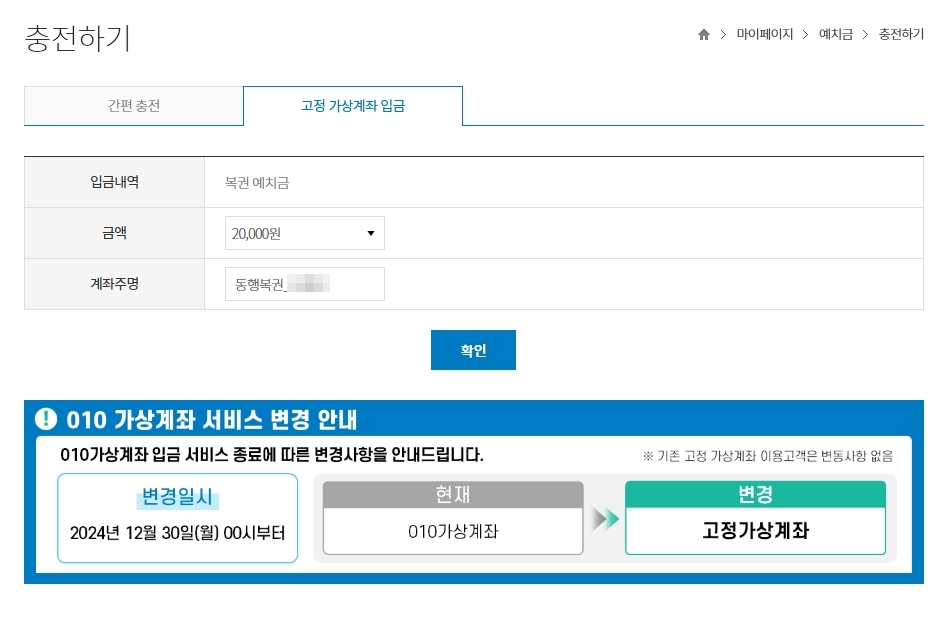The image size is (950, 622).
Task: Navigate to 예치금 via the breadcrumb link
Action: pos(835,33)
